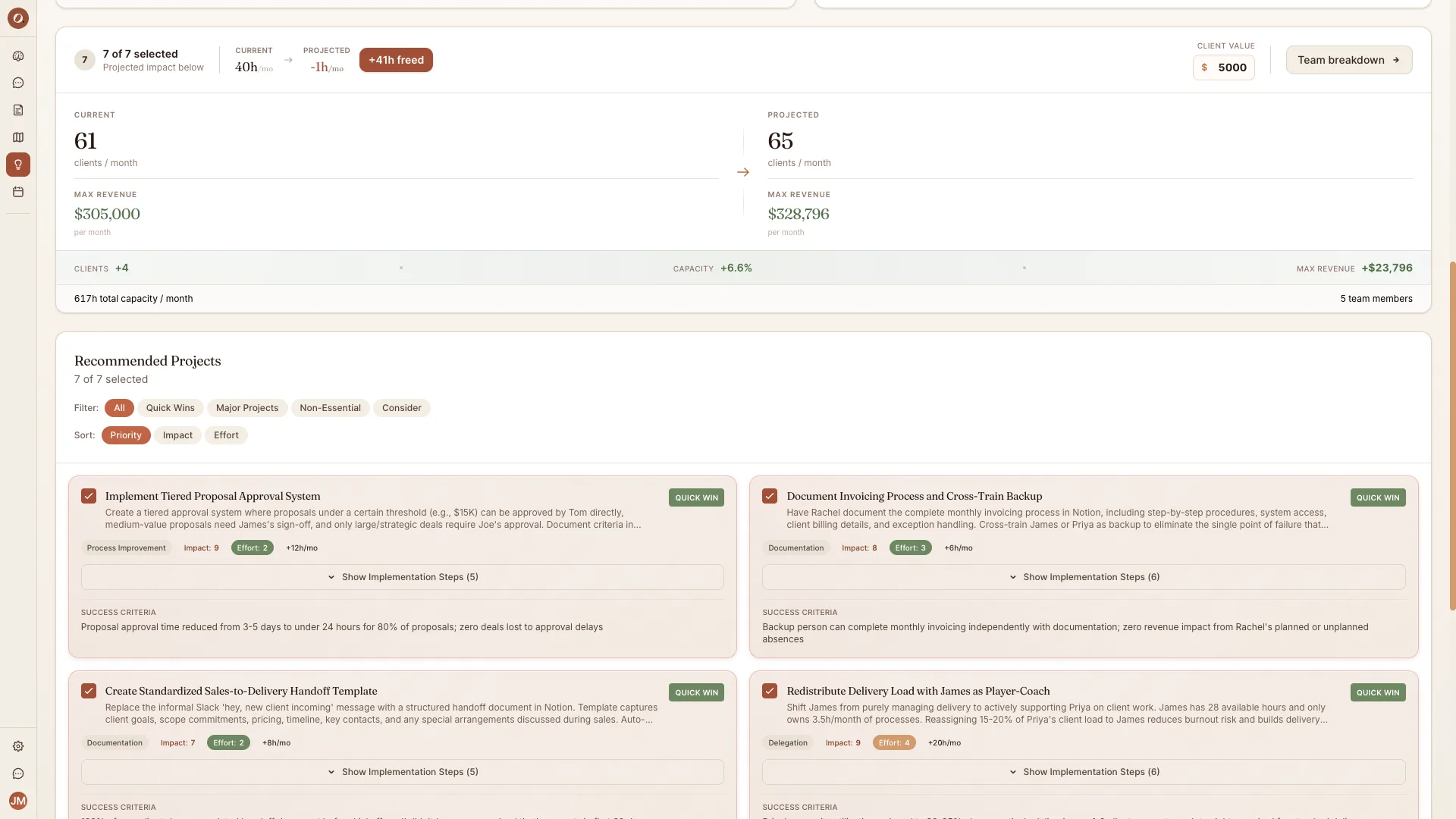The height and width of the screenshot is (819, 1456).
Task: Uncheck Redistribute Delivery Load with James project
Action: click(x=770, y=691)
